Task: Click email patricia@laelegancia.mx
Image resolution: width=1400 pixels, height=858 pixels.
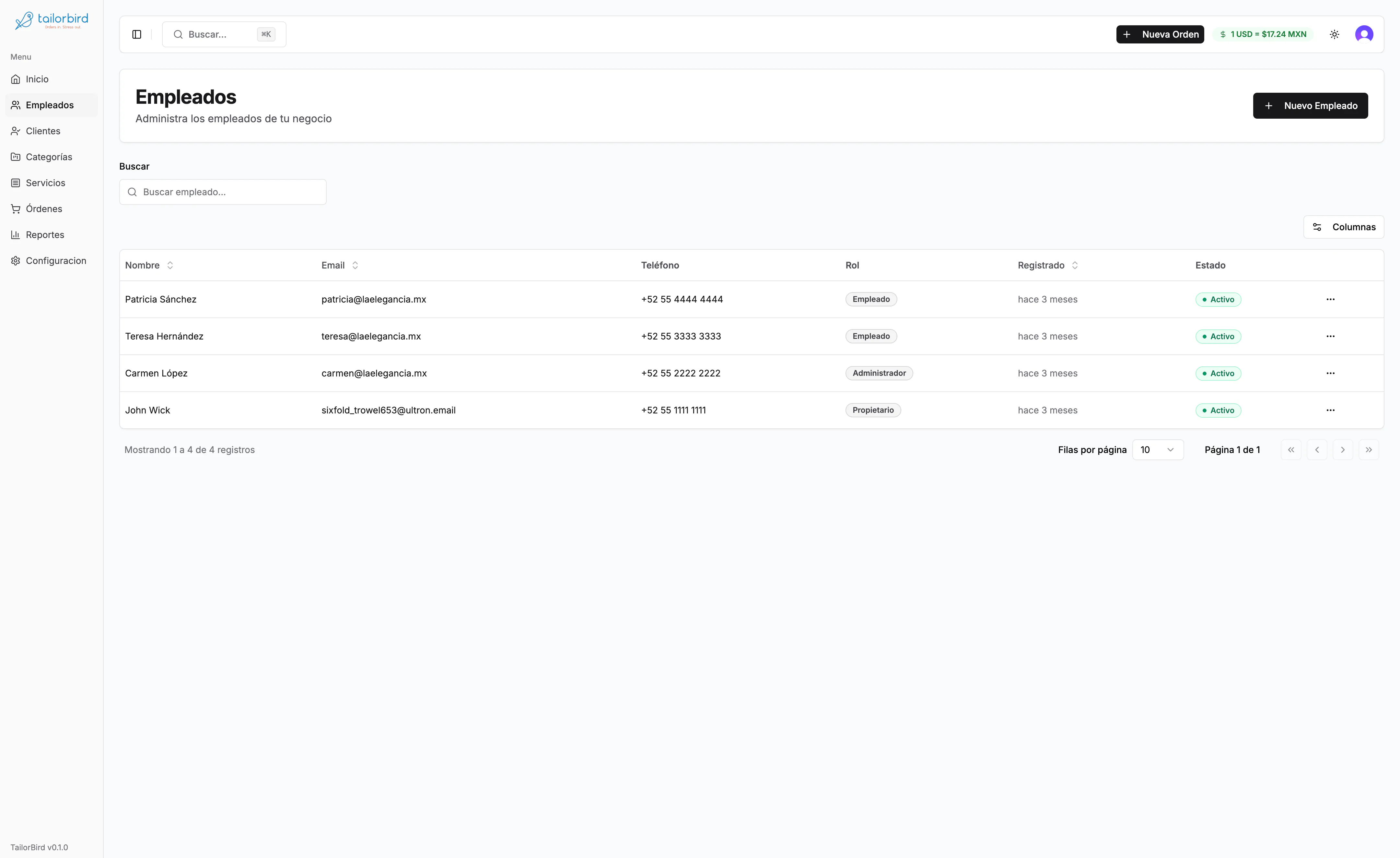Action: click(x=374, y=300)
